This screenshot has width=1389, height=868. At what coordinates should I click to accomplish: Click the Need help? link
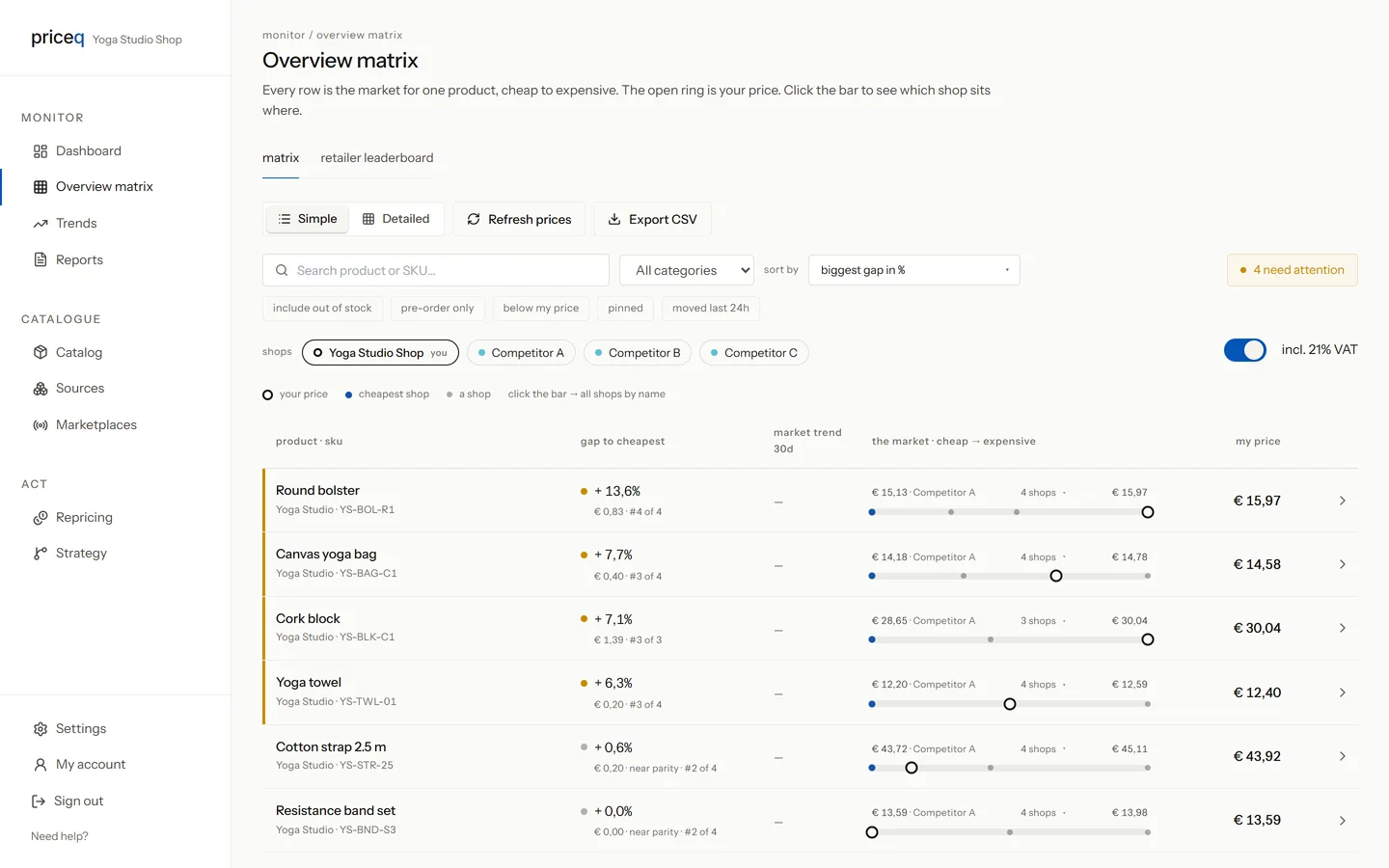click(60, 837)
